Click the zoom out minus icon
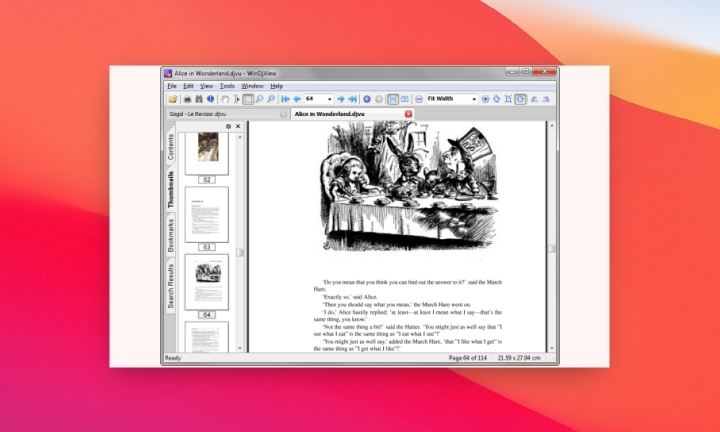Screen dimensions: 720x432 click(419, 99)
